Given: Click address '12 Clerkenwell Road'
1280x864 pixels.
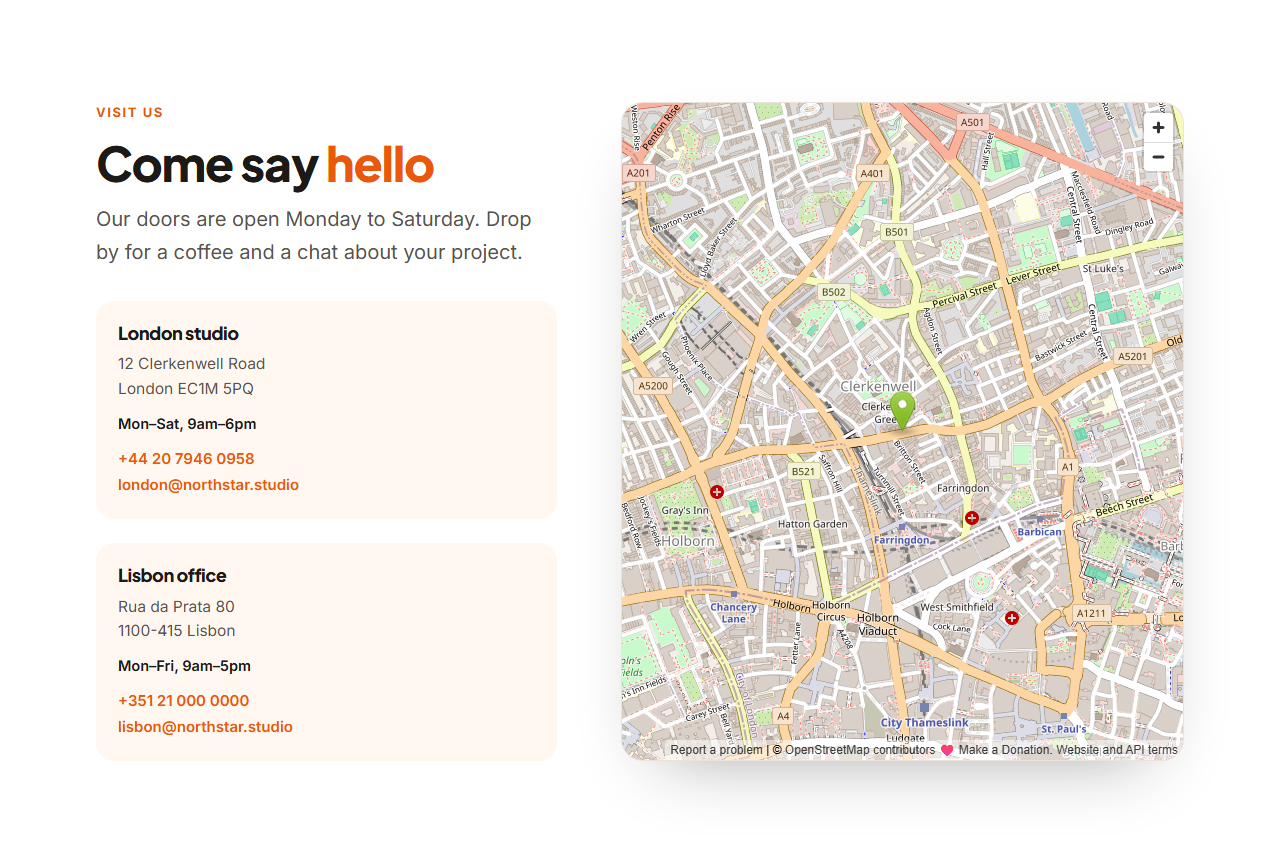Looking at the screenshot, I should point(192,364).
